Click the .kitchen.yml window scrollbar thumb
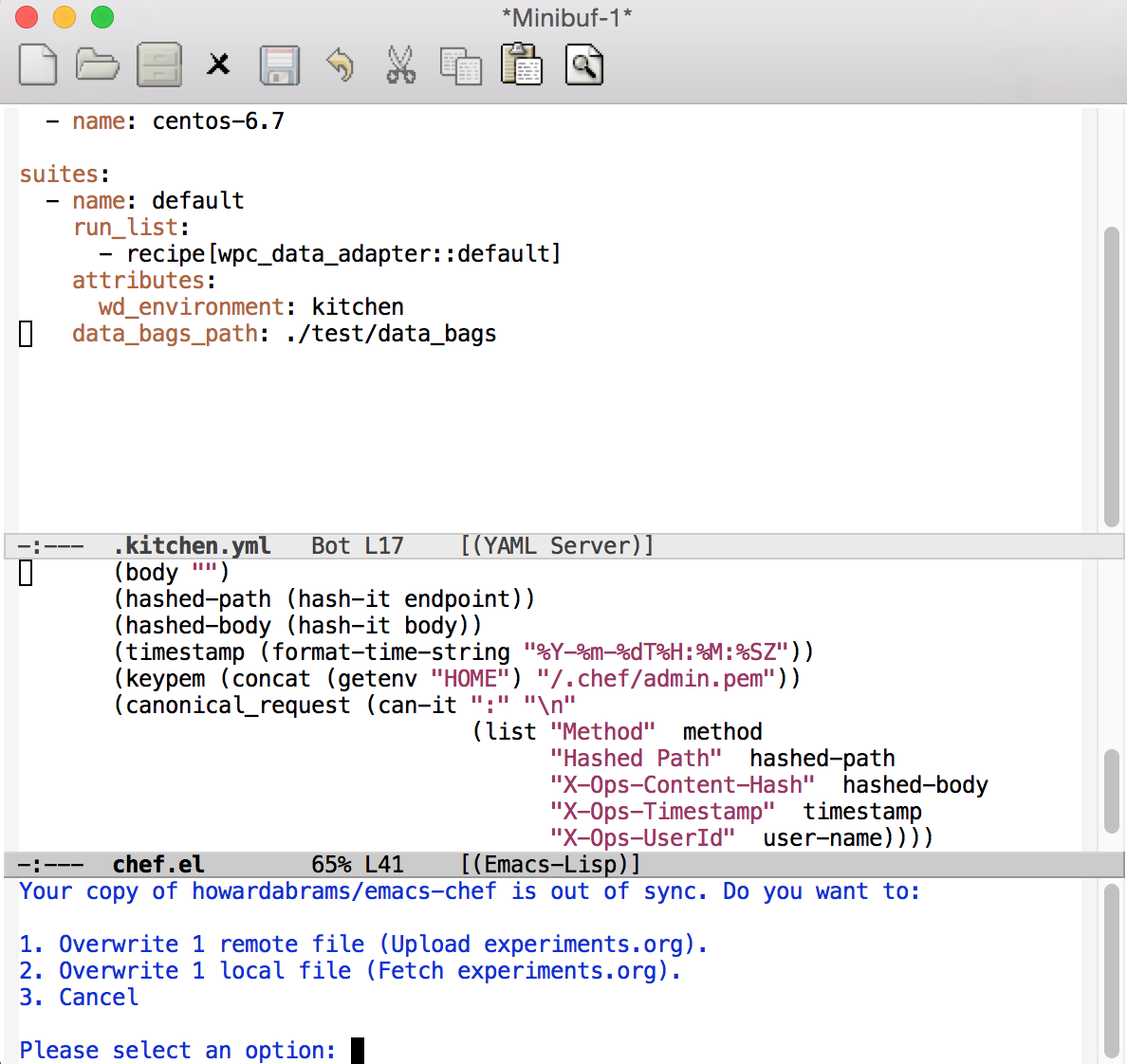 point(1112,376)
